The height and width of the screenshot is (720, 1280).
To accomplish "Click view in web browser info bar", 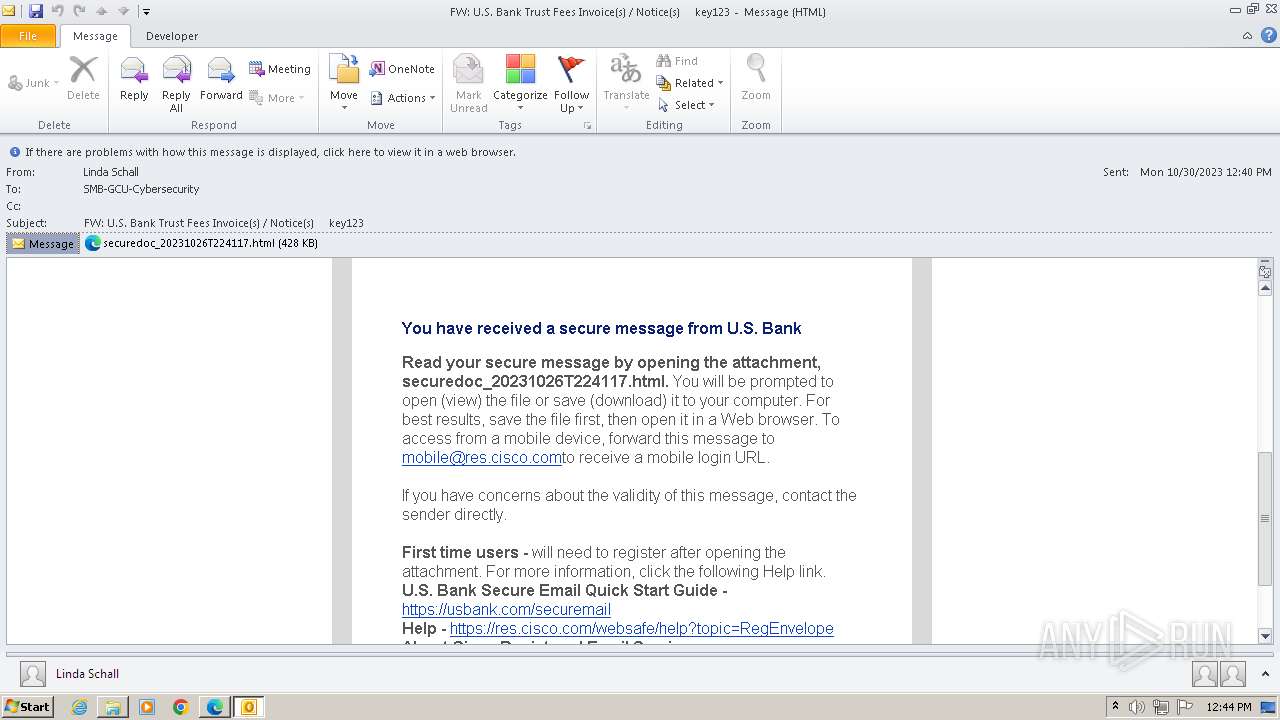I will [270, 152].
